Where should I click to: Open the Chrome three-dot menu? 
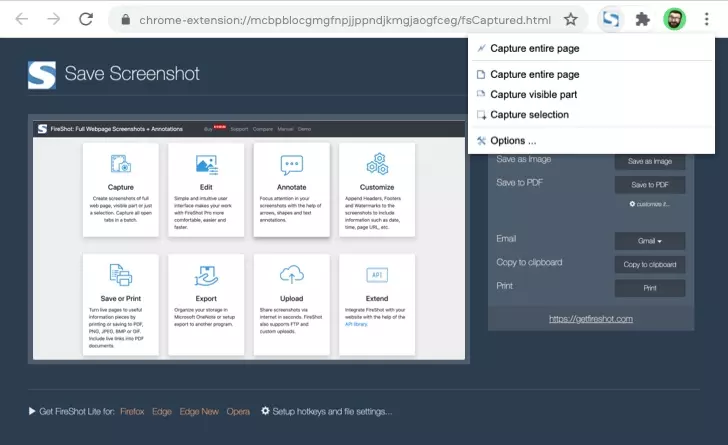706,20
